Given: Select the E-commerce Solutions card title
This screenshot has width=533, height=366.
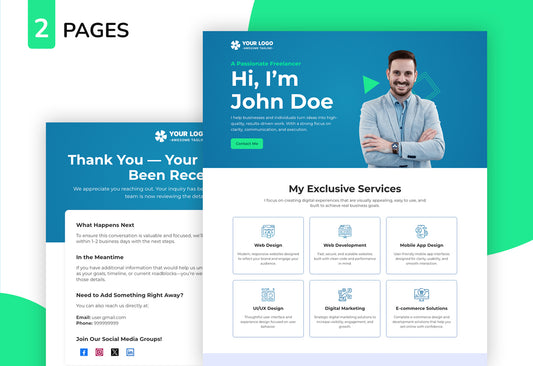Looking at the screenshot, I should [422, 308].
